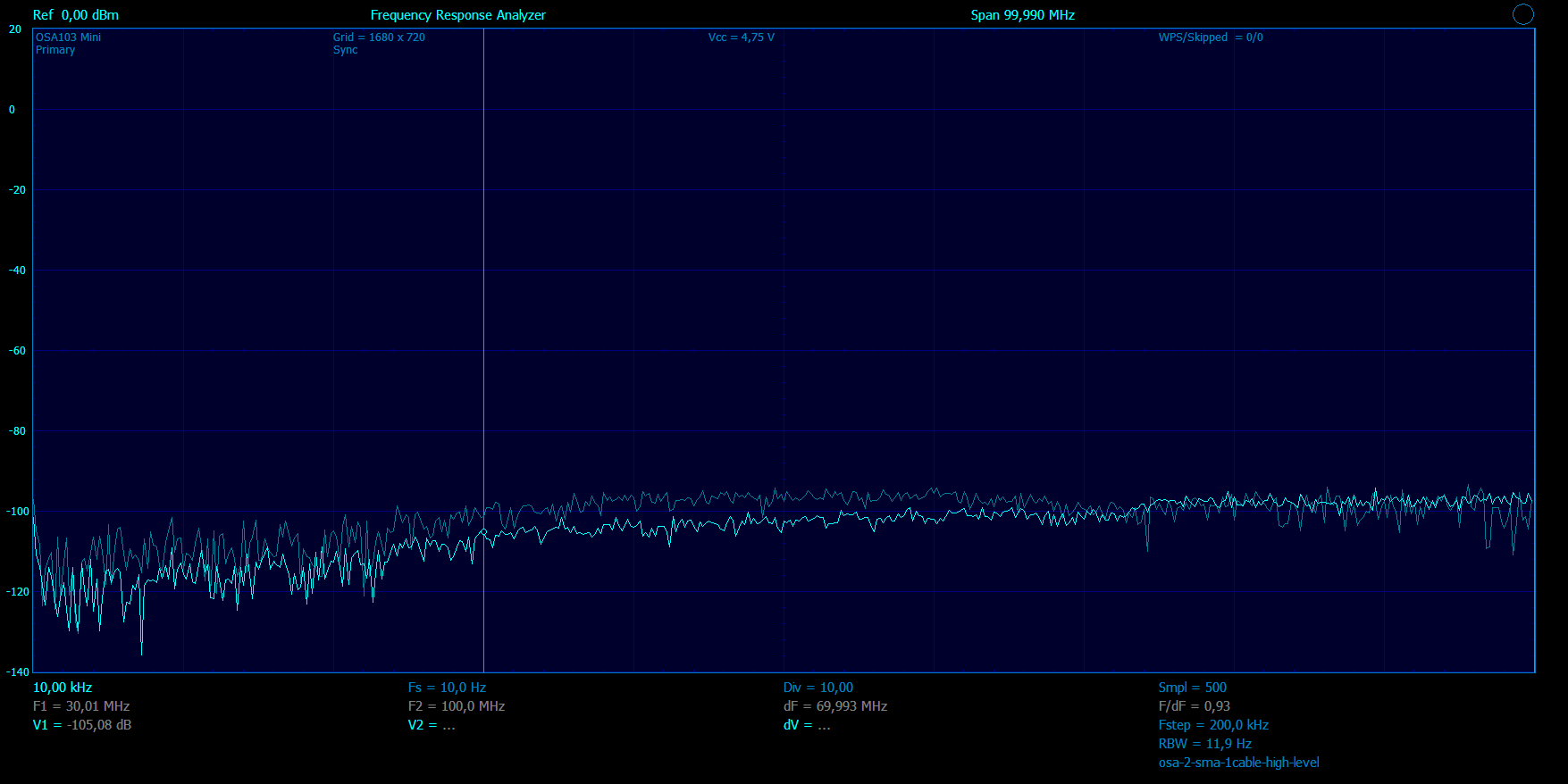
Task: Click the RBW = 11,9 Hz readout
Action: click(1205, 744)
